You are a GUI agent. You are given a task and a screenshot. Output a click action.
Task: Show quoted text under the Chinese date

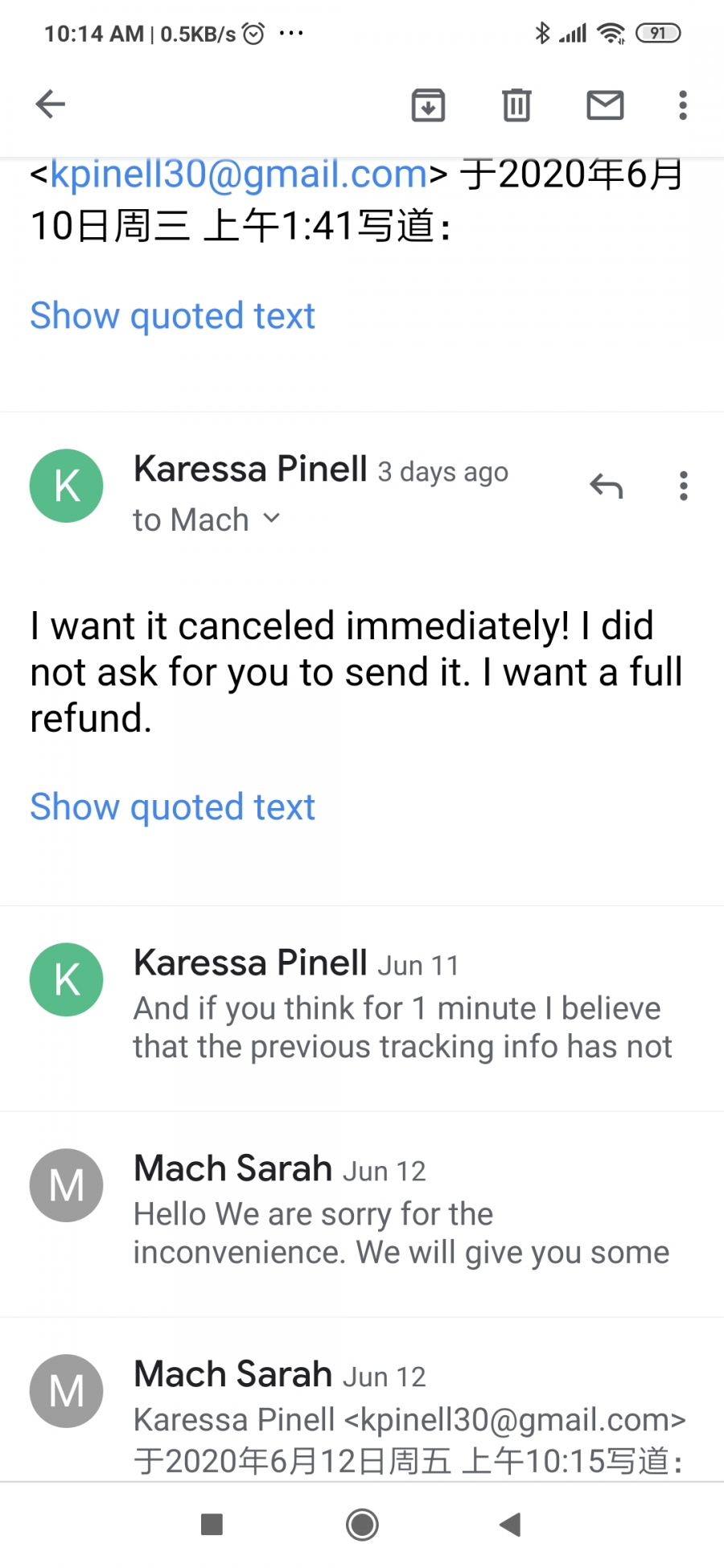tap(172, 316)
